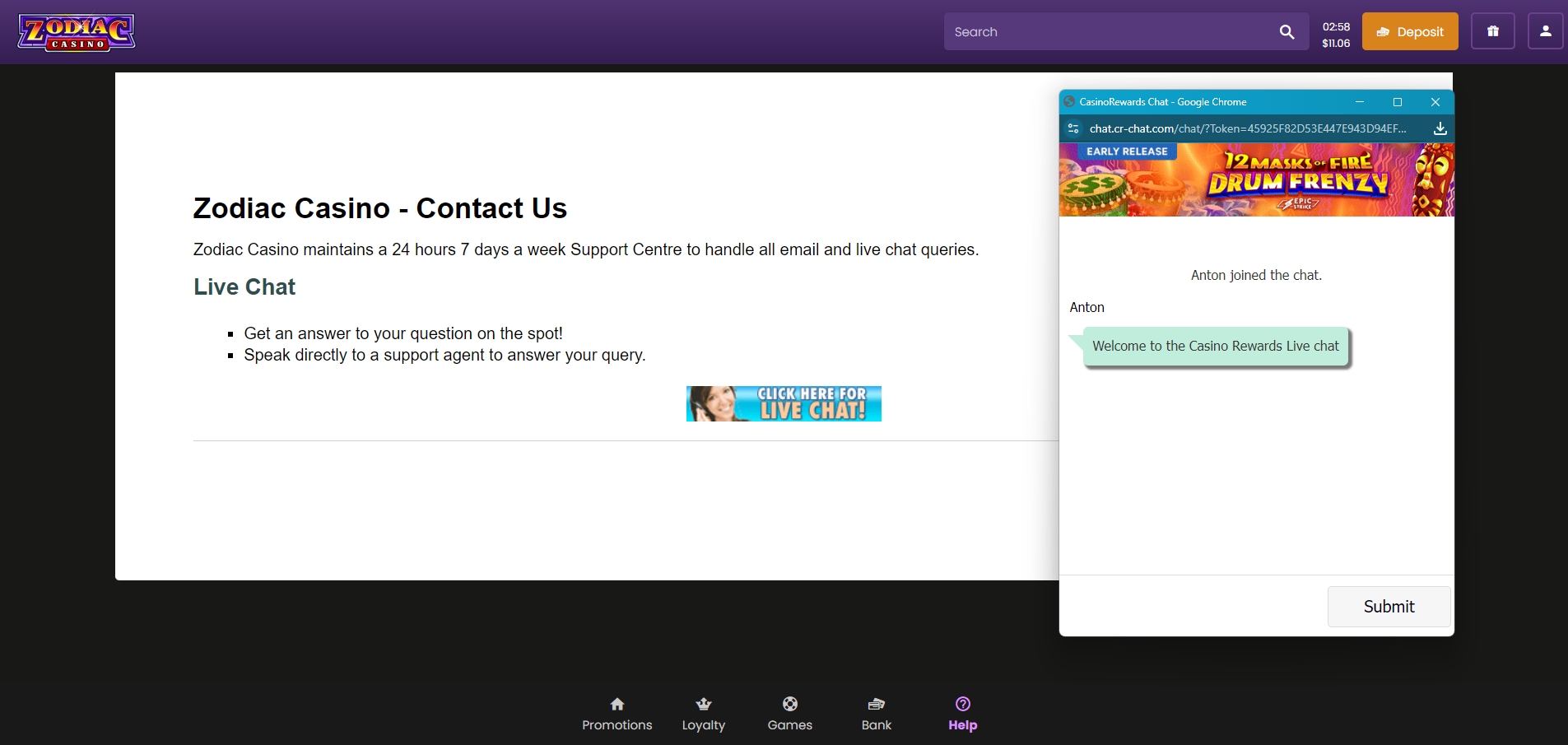This screenshot has height=745, width=1568.
Task: Submit the chat message
Action: click(x=1389, y=607)
